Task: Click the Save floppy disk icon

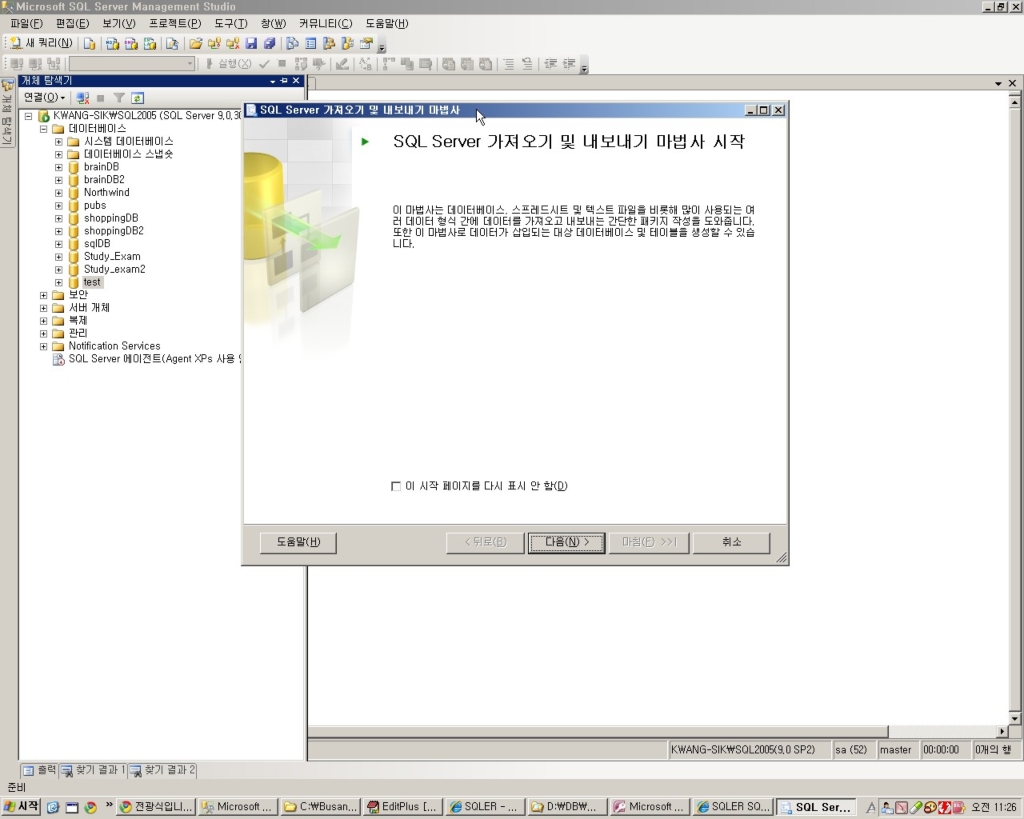Action: click(251, 44)
